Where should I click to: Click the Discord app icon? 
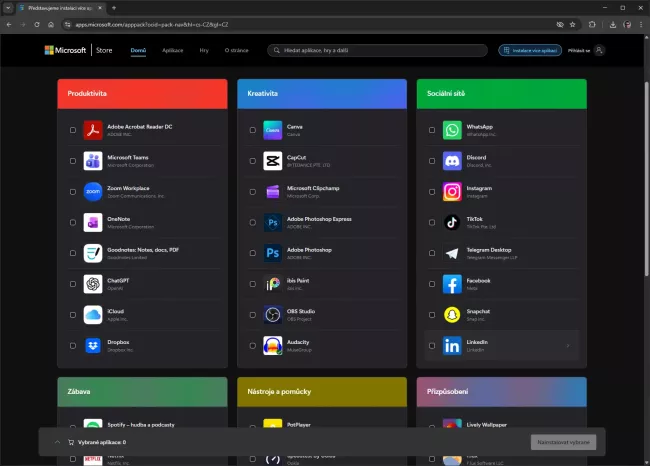(452, 161)
